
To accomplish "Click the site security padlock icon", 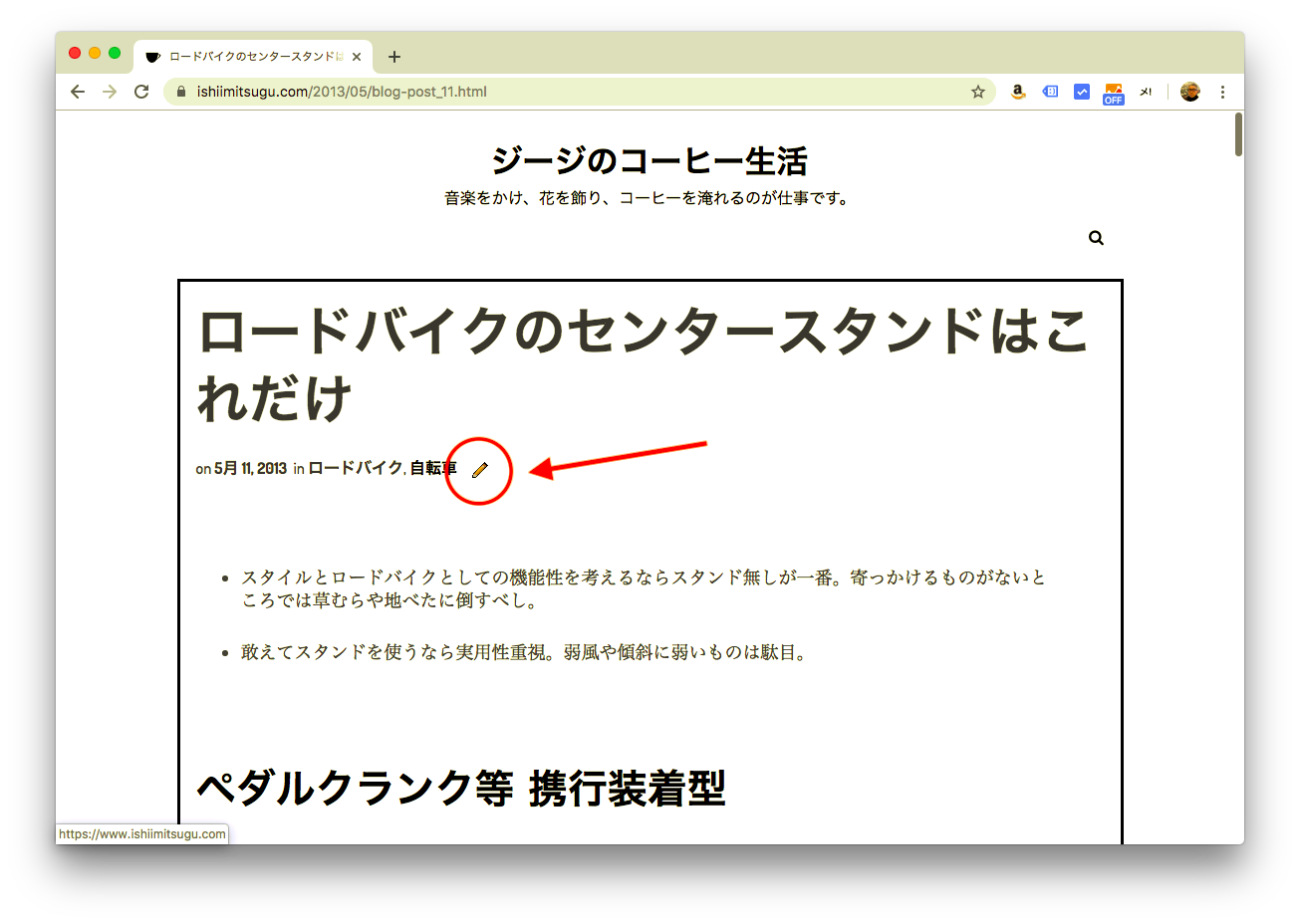I will [180, 91].
